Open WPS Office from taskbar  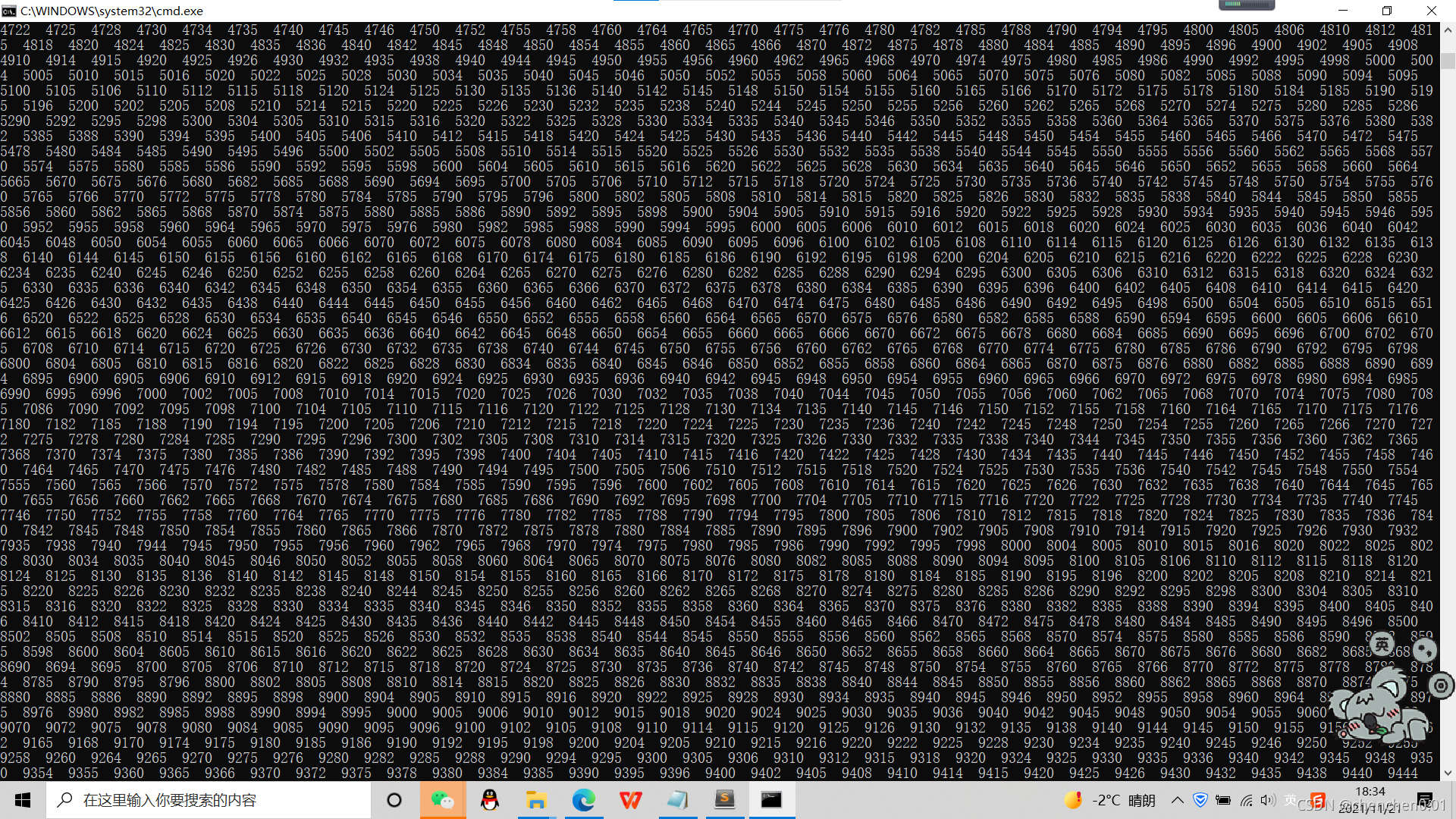tap(630, 800)
